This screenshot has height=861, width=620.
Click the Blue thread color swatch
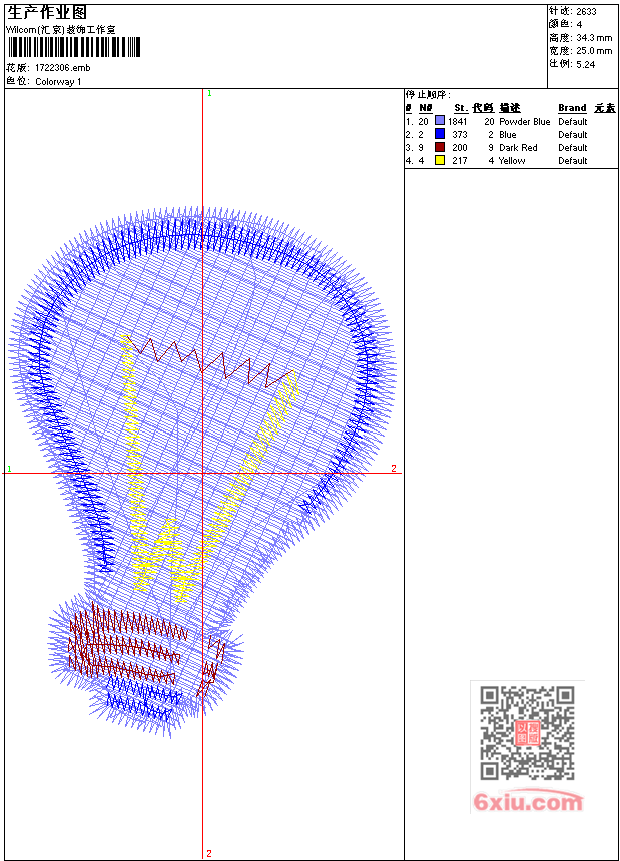[440, 134]
